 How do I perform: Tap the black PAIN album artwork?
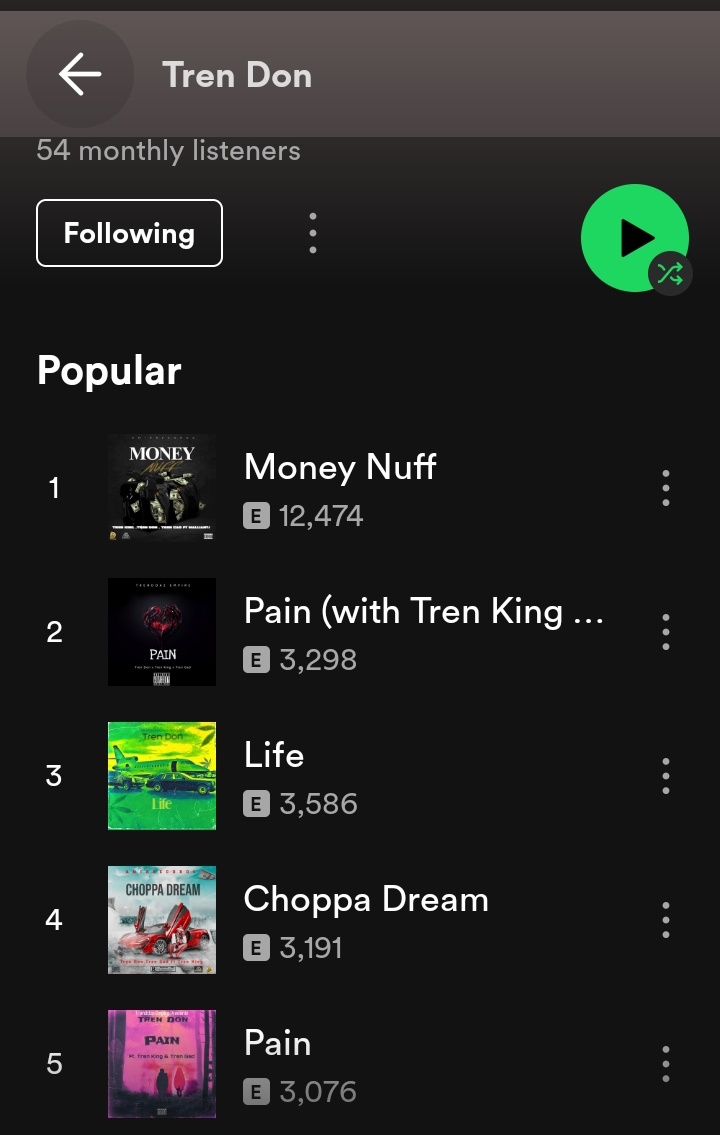[162, 632]
